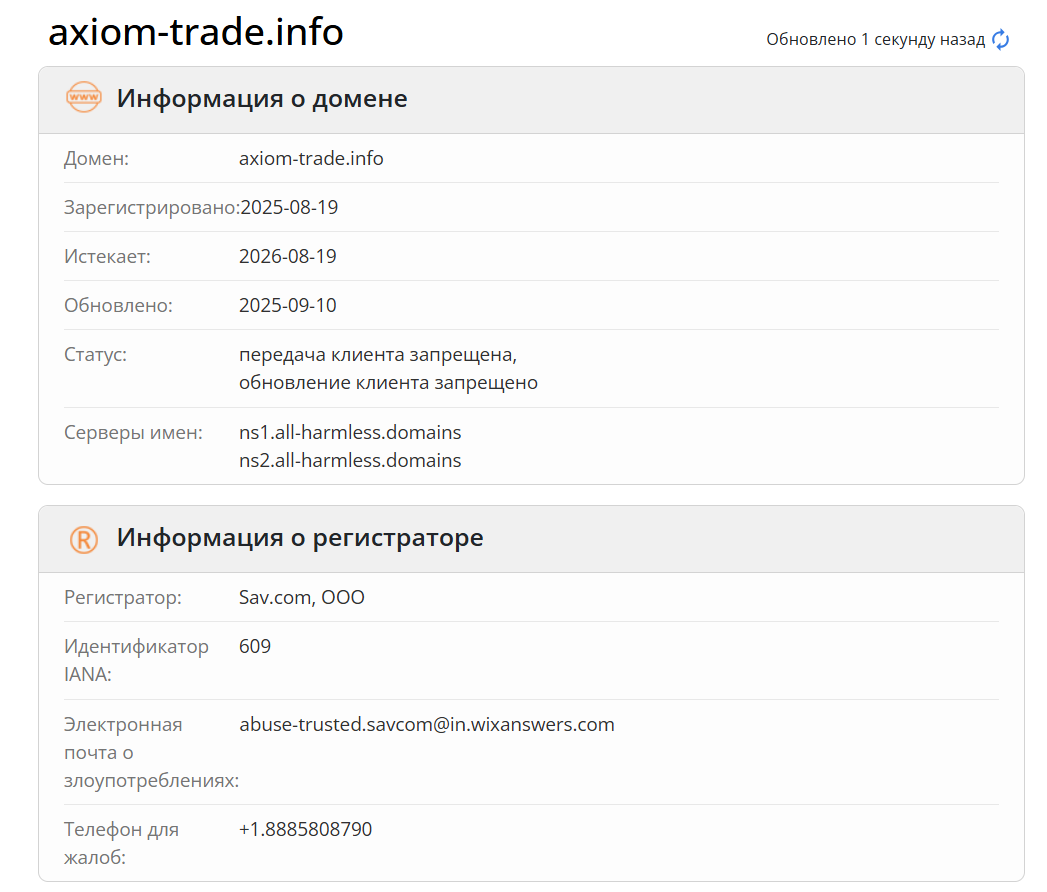Click name server ns2.all-harmless.domains
Screen dimensions: 1047x892
350,461
